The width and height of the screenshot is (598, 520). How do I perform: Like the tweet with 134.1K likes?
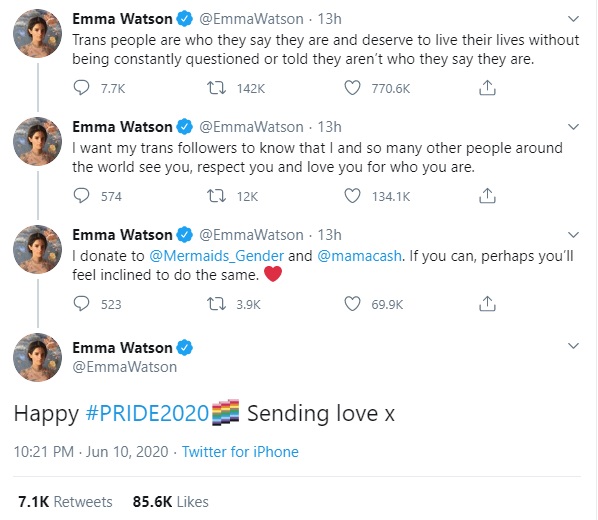pos(352,196)
